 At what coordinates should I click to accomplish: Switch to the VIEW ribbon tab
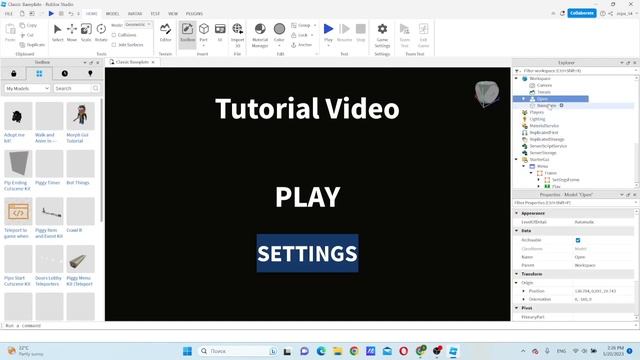tap(173, 13)
